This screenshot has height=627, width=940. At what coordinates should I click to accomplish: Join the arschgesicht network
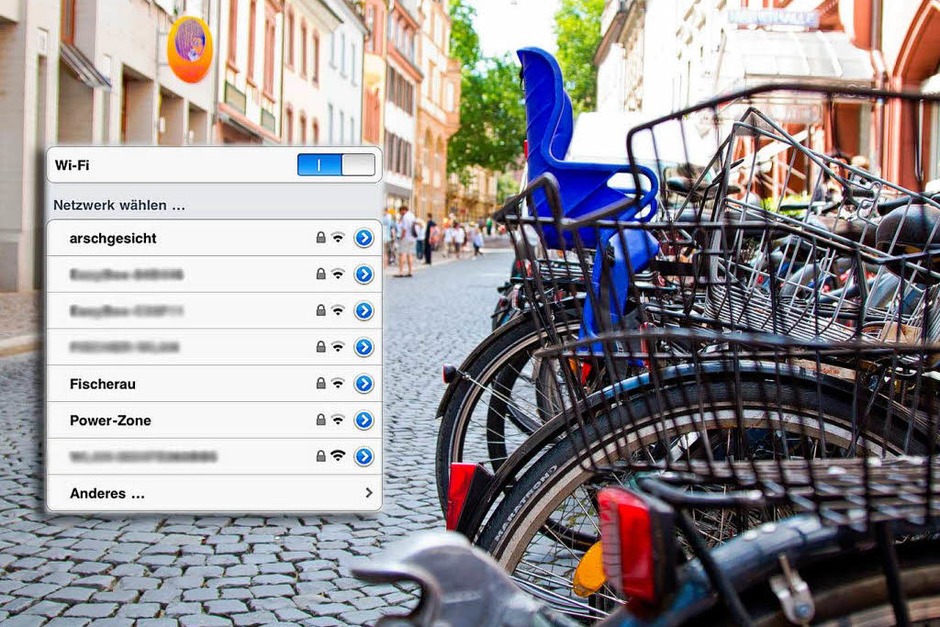pos(214,238)
